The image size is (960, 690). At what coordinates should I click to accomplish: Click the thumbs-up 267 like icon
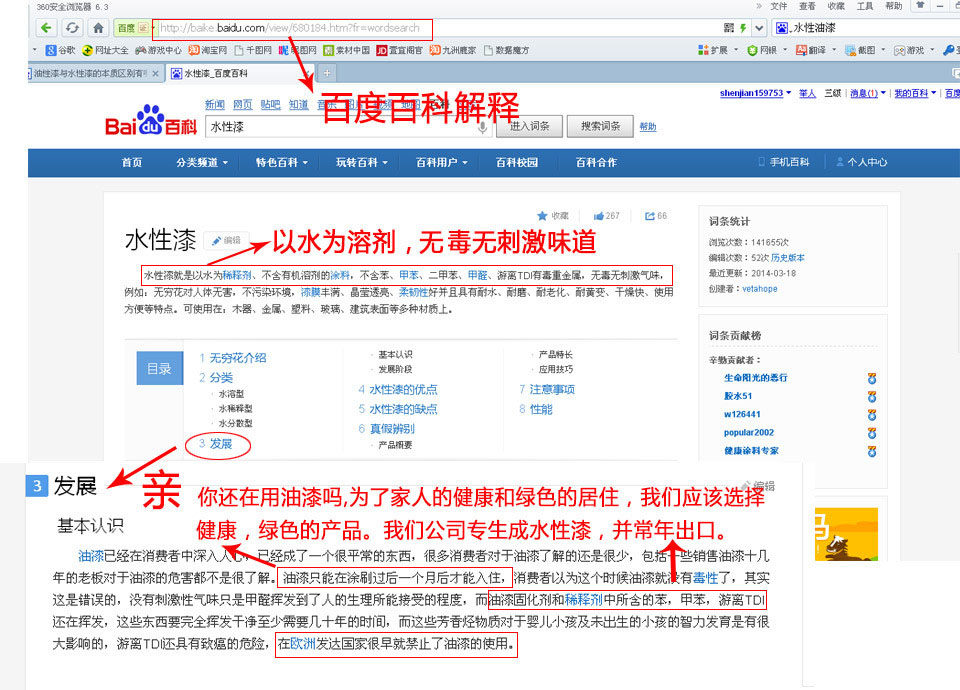[x=599, y=216]
